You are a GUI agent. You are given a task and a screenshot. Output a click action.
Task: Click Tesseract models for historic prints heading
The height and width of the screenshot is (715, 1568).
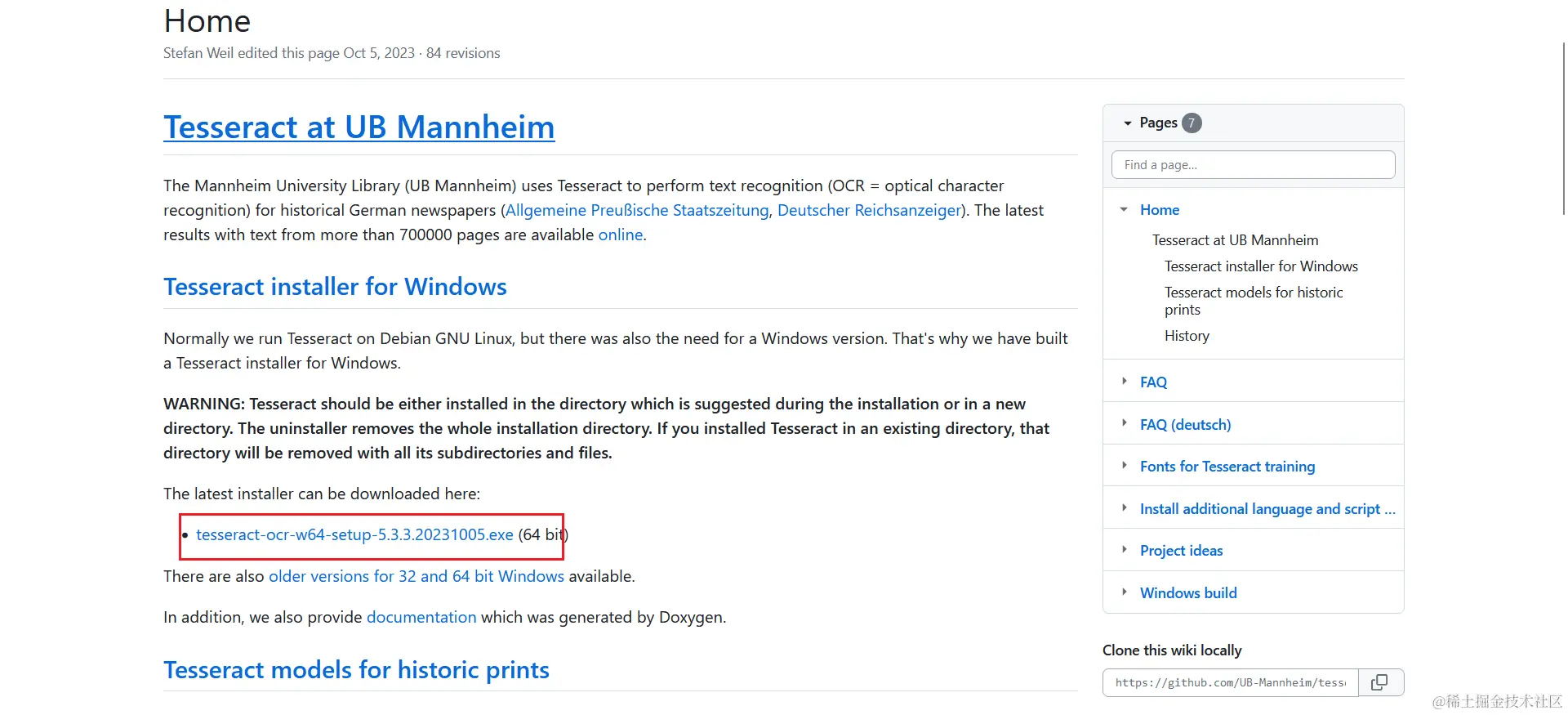(x=356, y=670)
